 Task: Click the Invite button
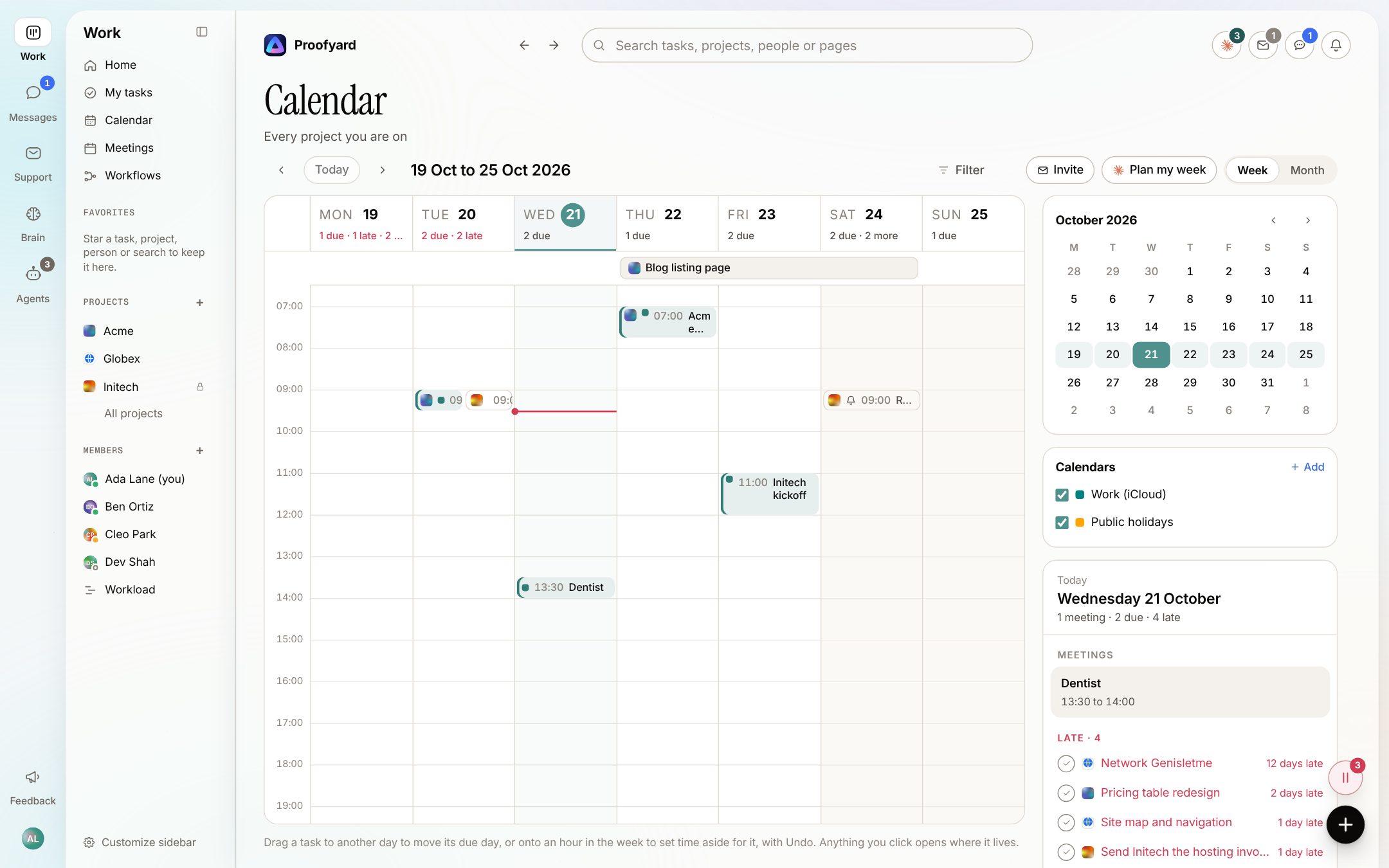(x=1060, y=170)
